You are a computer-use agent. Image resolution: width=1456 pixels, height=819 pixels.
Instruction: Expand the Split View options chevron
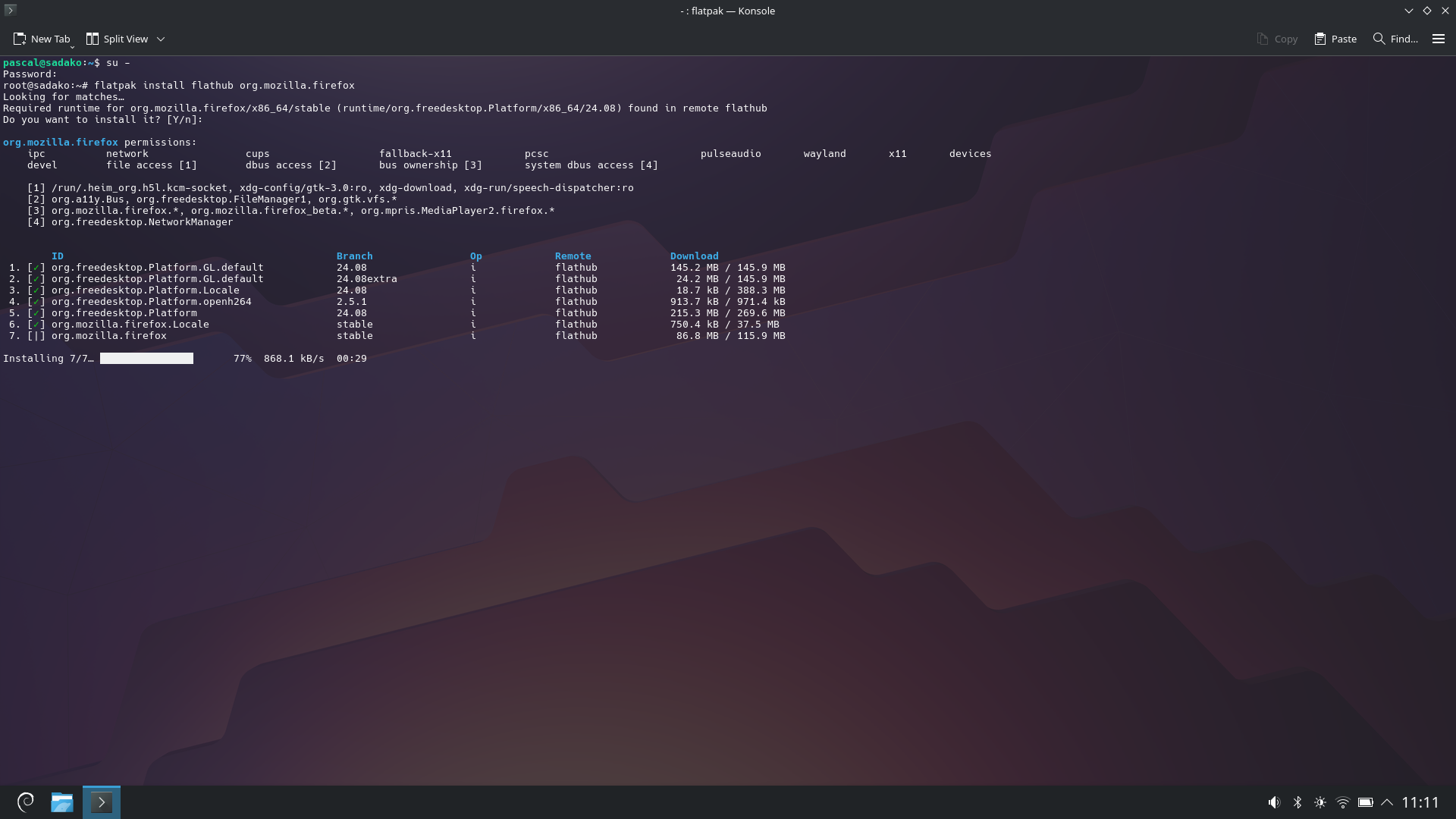pos(161,39)
